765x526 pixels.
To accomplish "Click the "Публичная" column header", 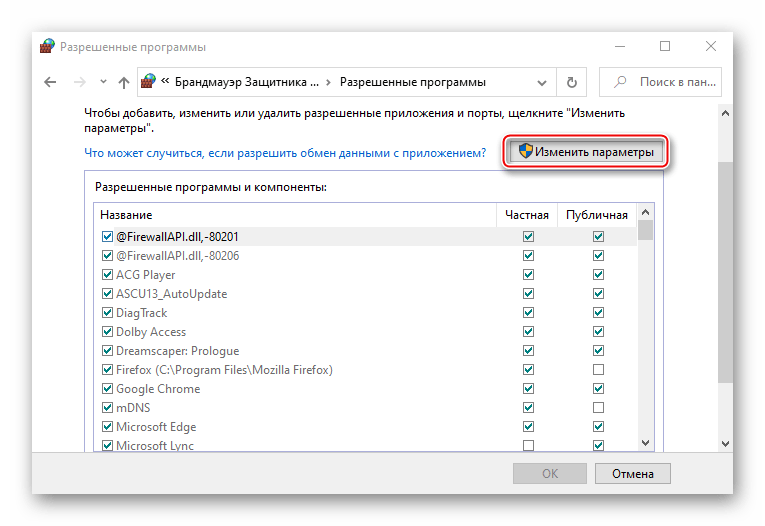I will [597, 215].
